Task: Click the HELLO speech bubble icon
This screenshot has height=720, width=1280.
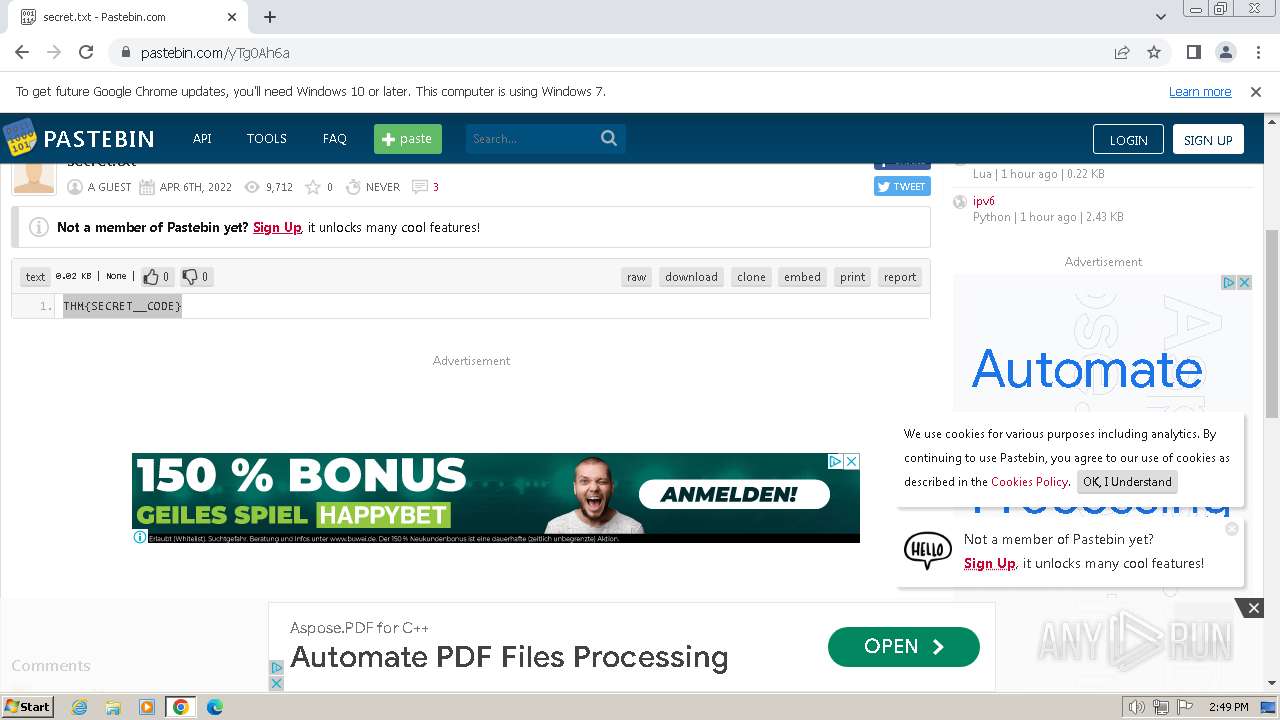Action: [x=928, y=551]
